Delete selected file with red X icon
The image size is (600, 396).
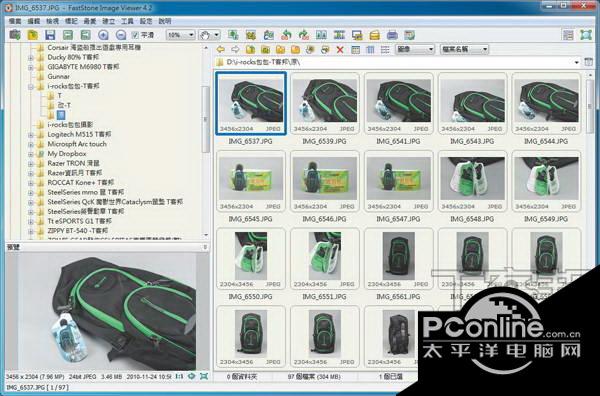click(340, 49)
